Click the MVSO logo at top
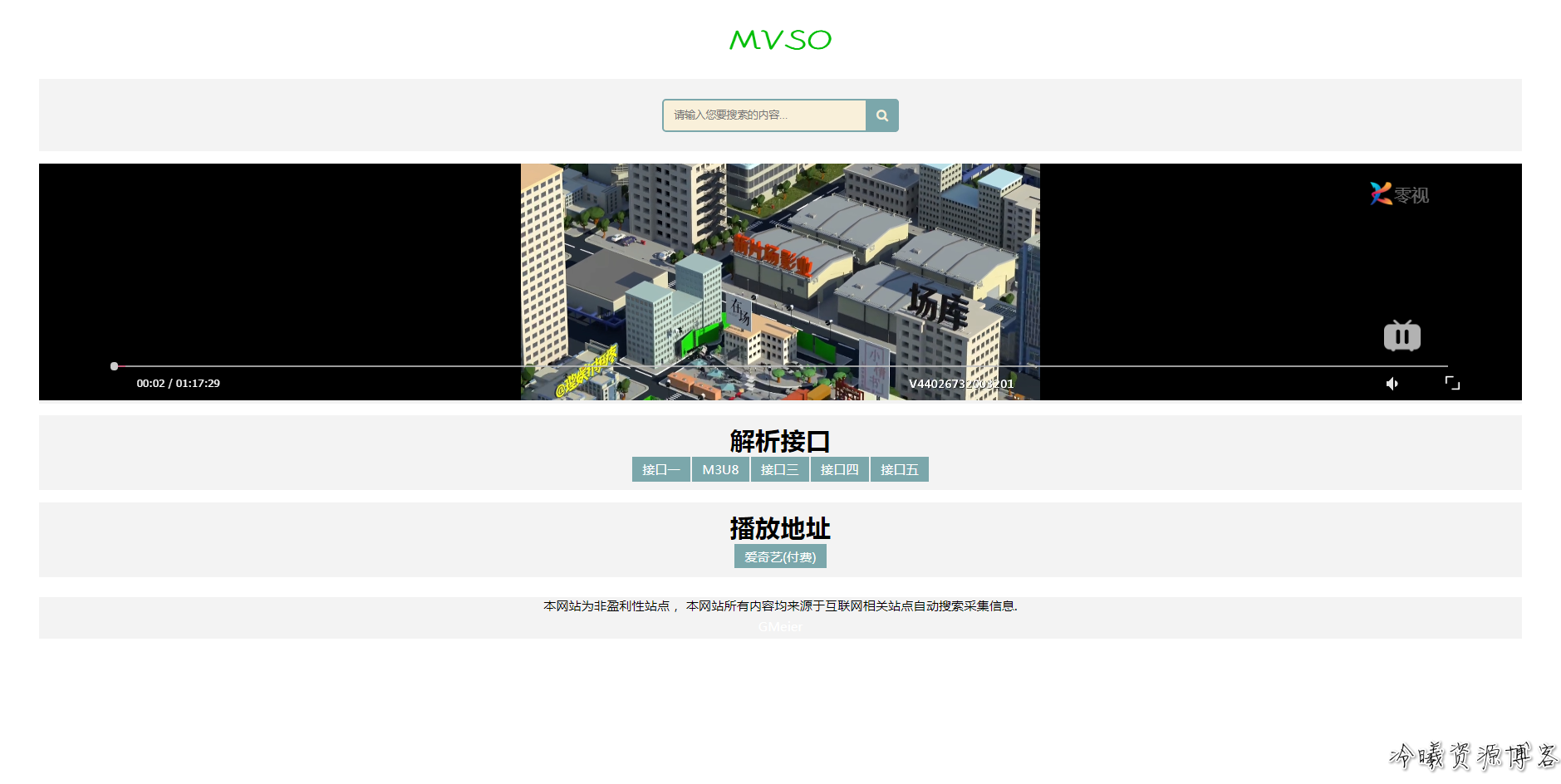 780,40
